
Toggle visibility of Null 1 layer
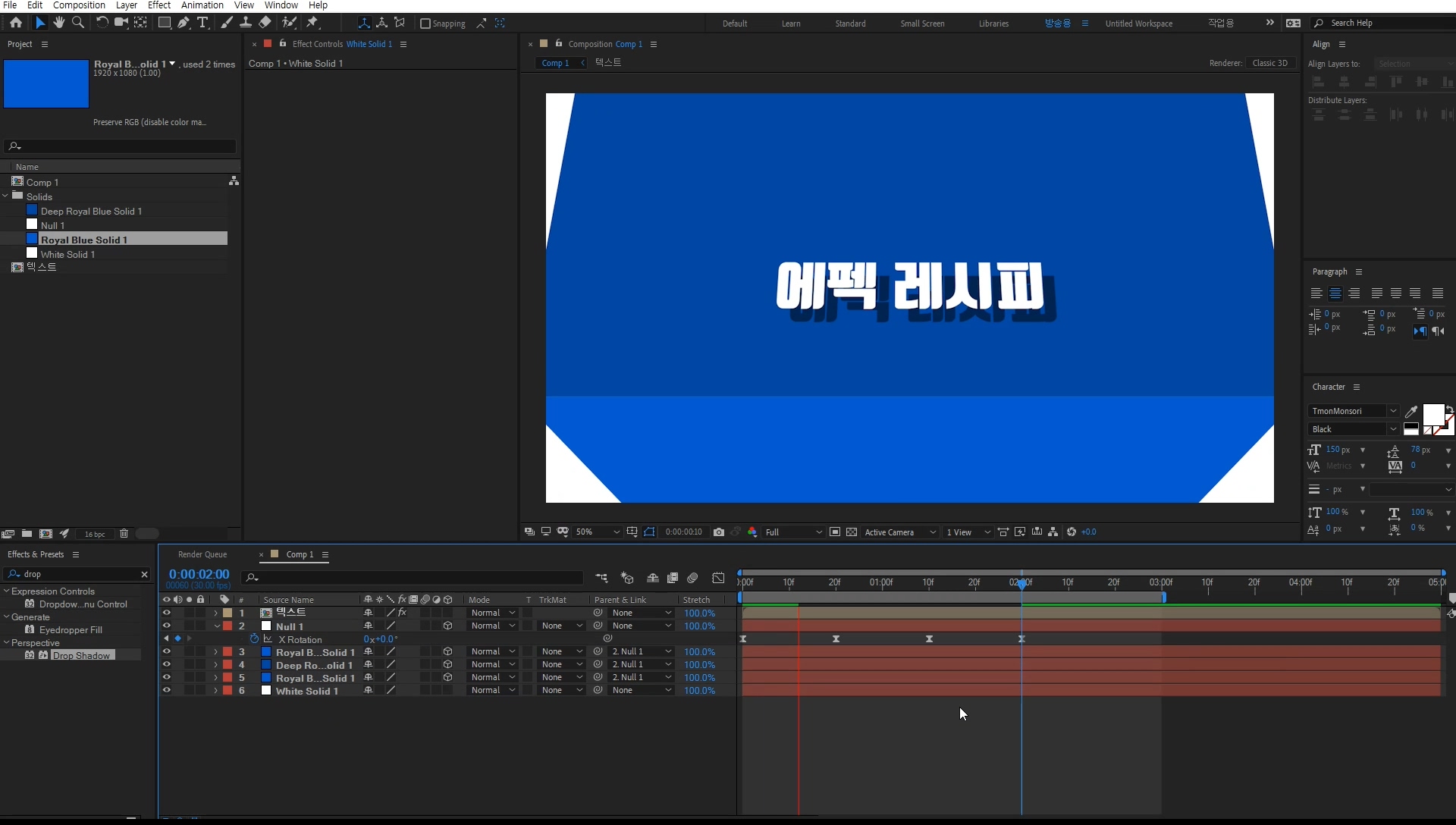[x=167, y=626]
